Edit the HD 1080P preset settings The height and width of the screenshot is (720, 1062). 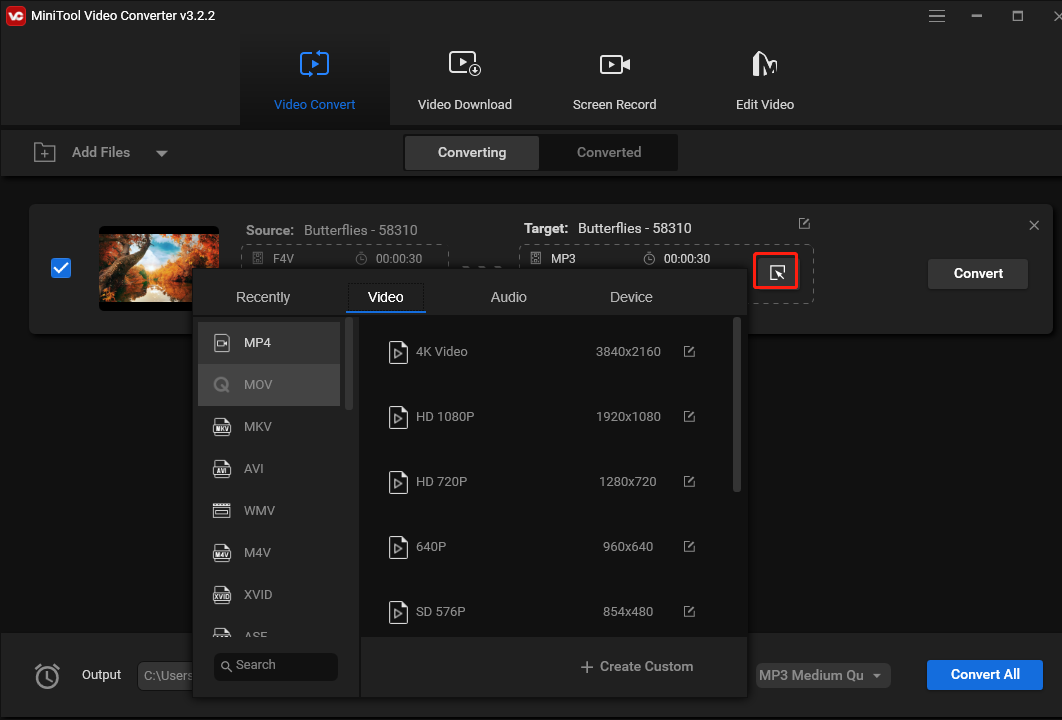click(689, 417)
